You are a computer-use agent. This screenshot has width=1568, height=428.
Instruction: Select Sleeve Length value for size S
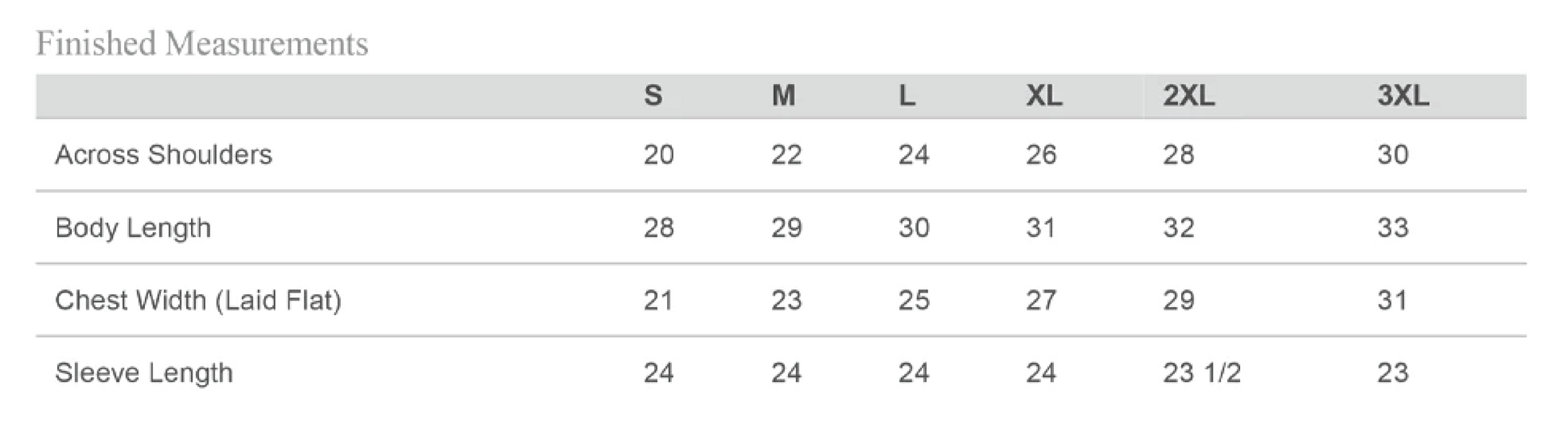pos(658,373)
